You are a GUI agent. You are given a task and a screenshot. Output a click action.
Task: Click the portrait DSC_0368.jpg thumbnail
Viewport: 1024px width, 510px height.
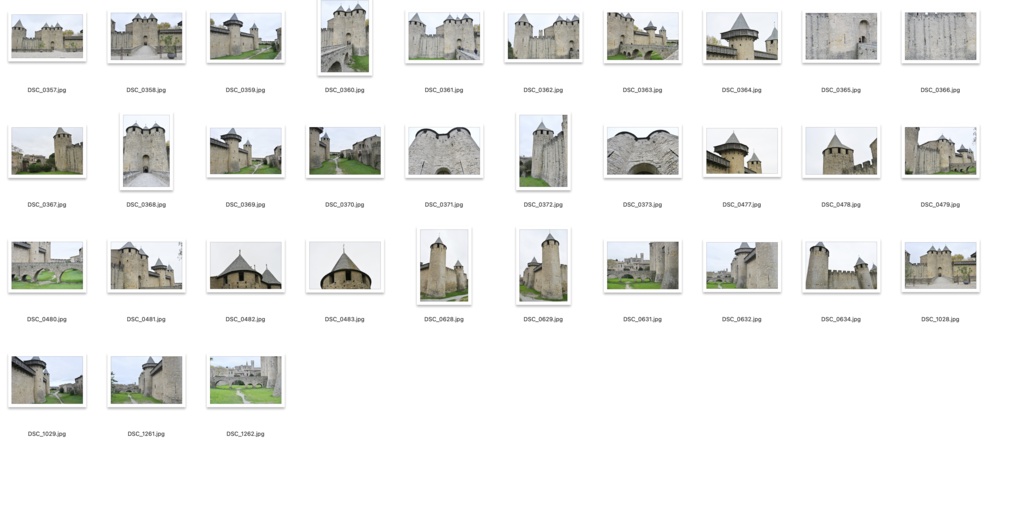tap(146, 151)
